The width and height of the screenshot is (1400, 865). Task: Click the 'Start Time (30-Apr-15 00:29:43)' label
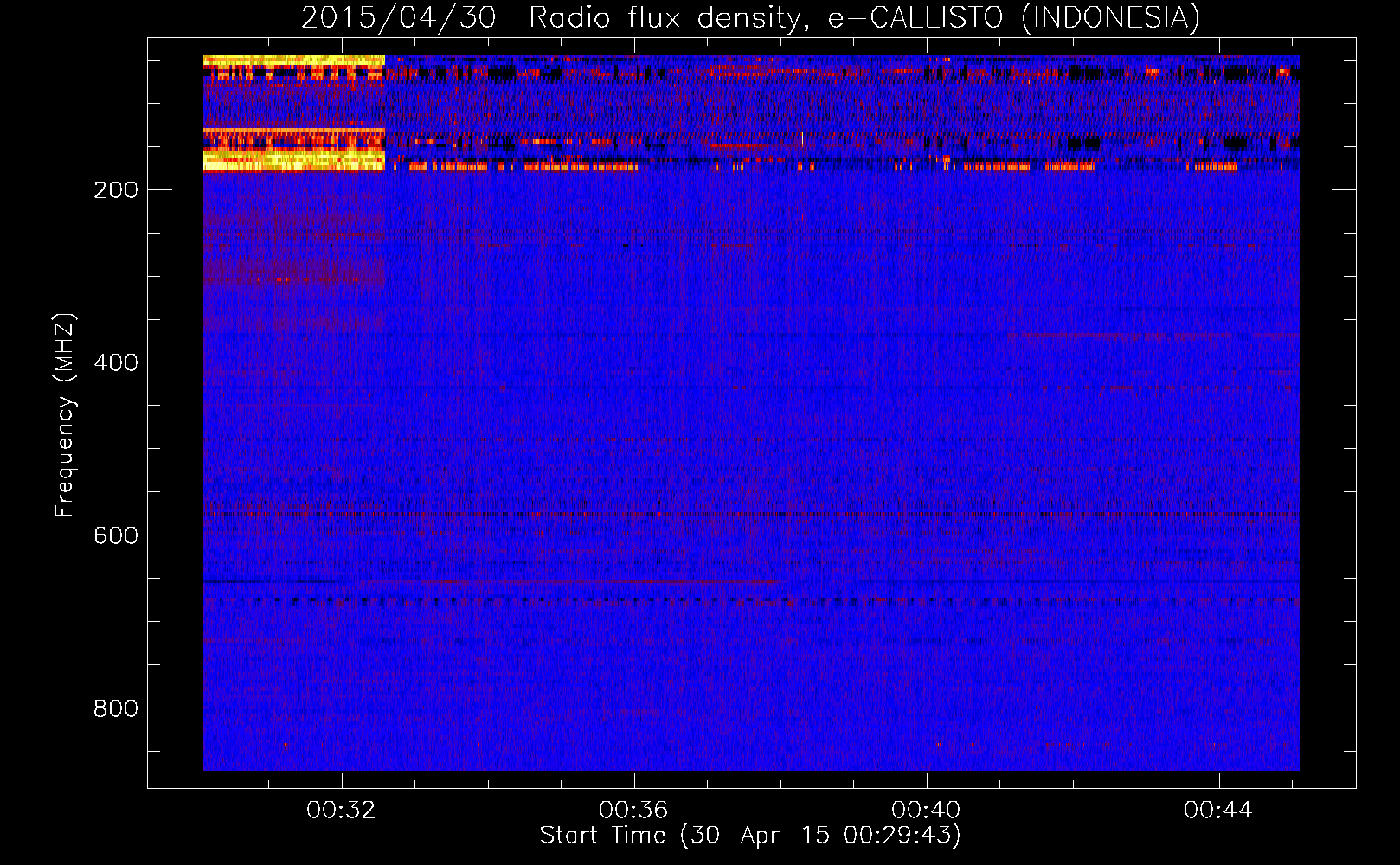click(750, 836)
